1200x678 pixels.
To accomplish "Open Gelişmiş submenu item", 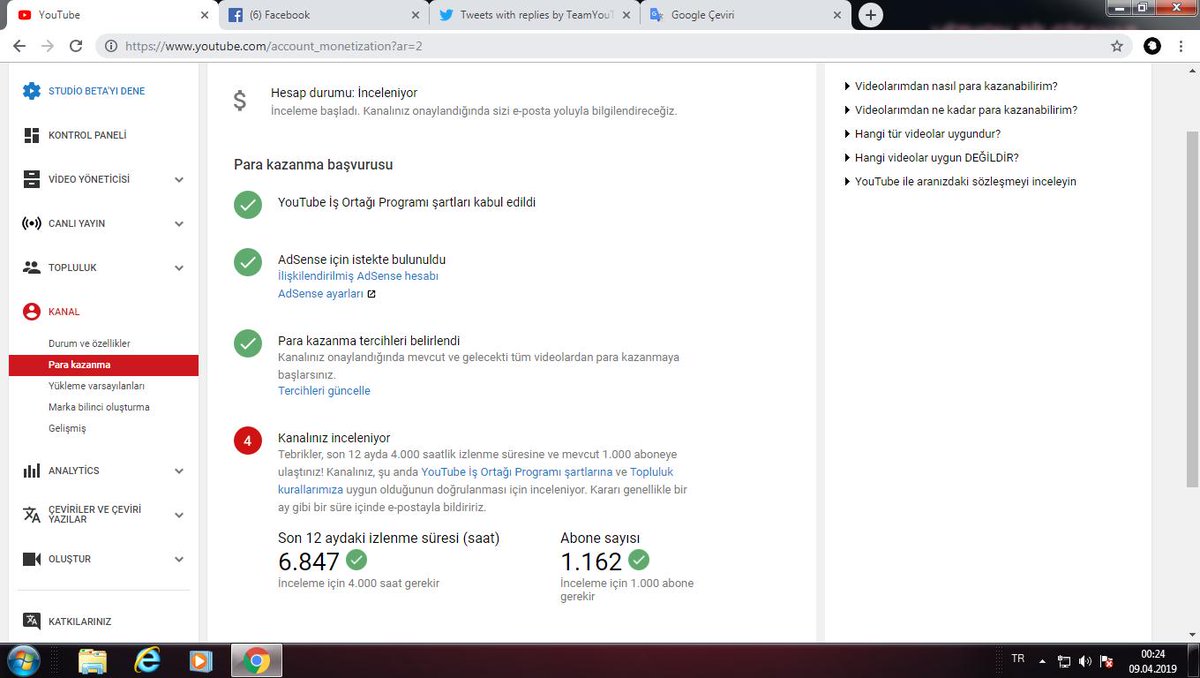I will tap(67, 428).
